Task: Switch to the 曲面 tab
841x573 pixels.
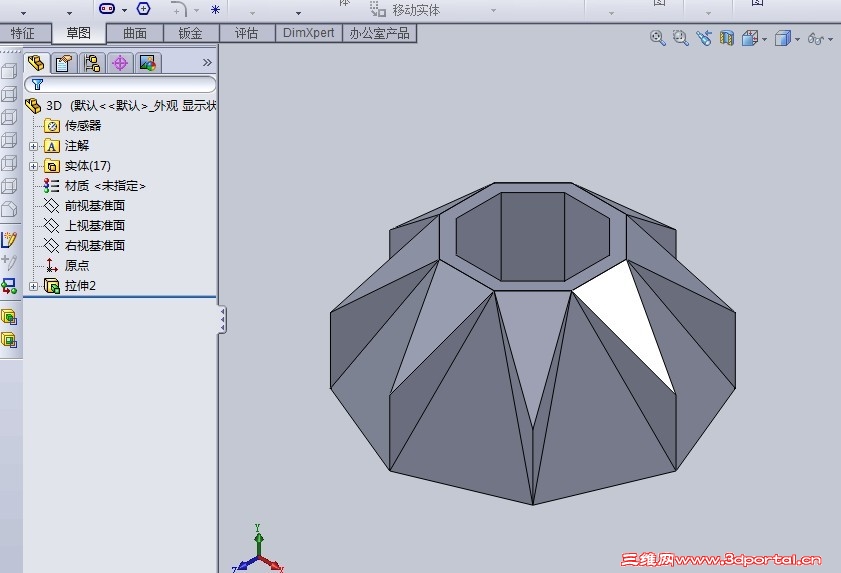Action: 135,33
